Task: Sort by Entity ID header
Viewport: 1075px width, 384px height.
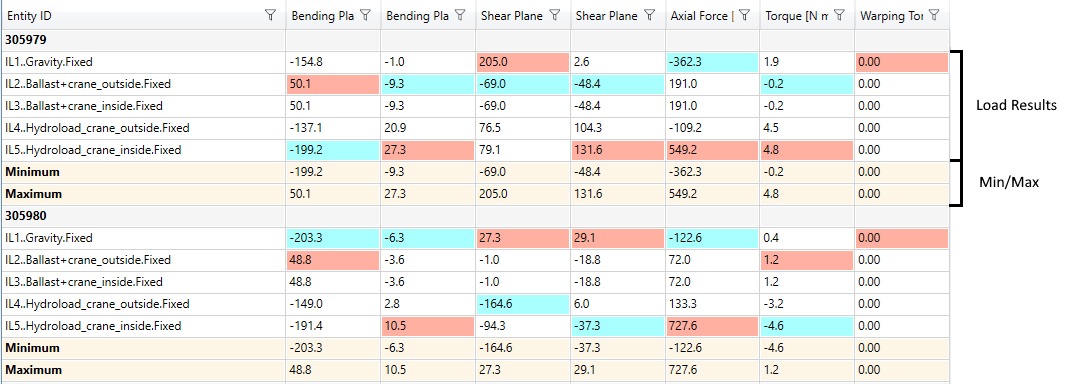Action: click(x=30, y=16)
